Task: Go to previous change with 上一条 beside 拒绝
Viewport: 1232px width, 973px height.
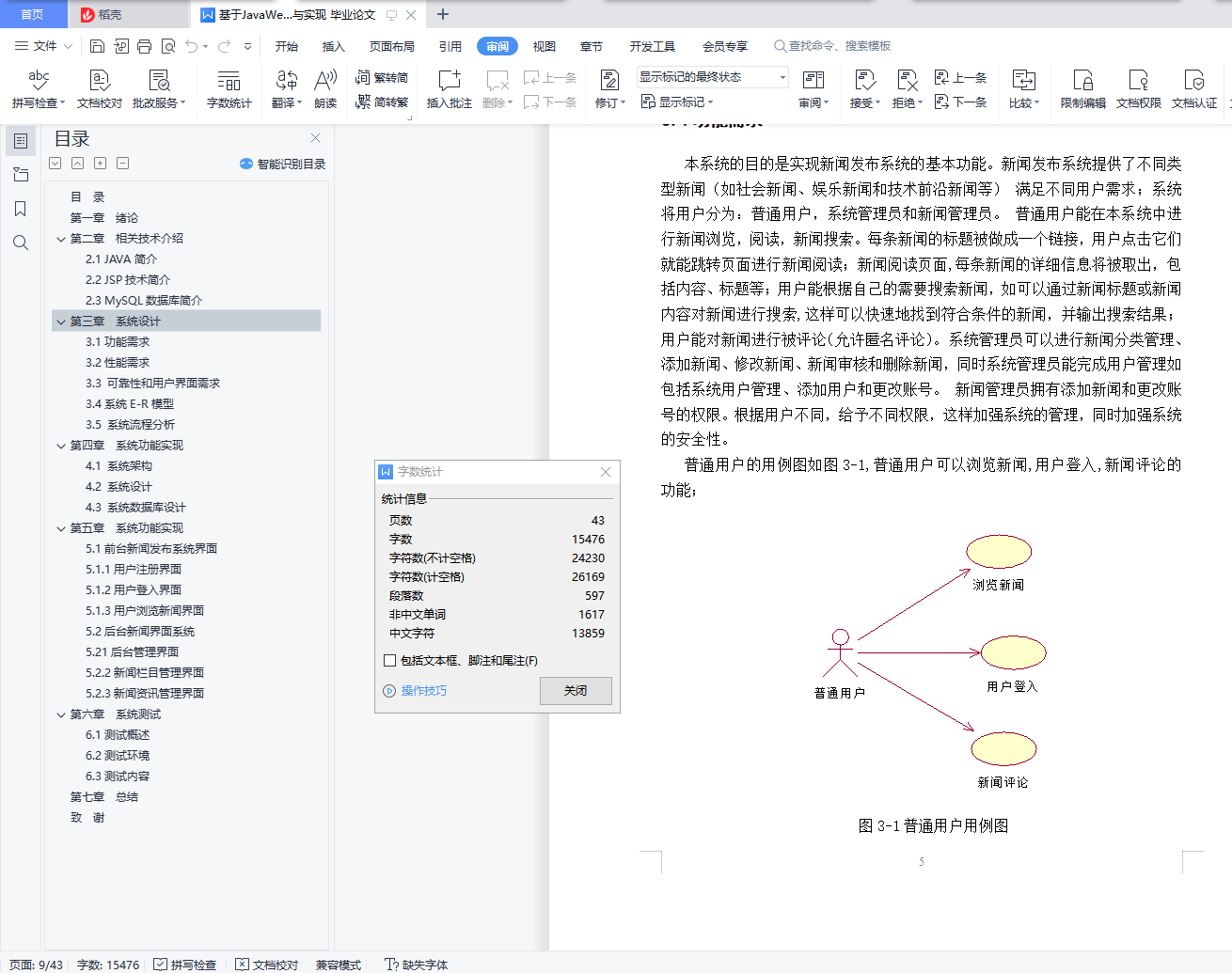Action: [961, 77]
